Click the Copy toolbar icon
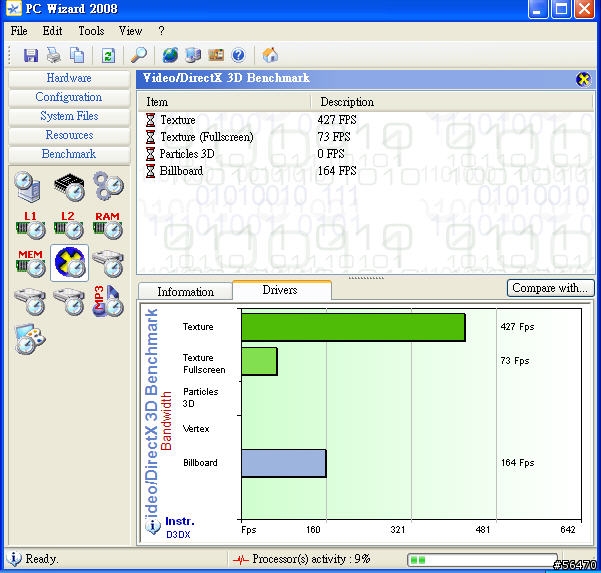Screen dimensions: 601x573 click(77, 55)
